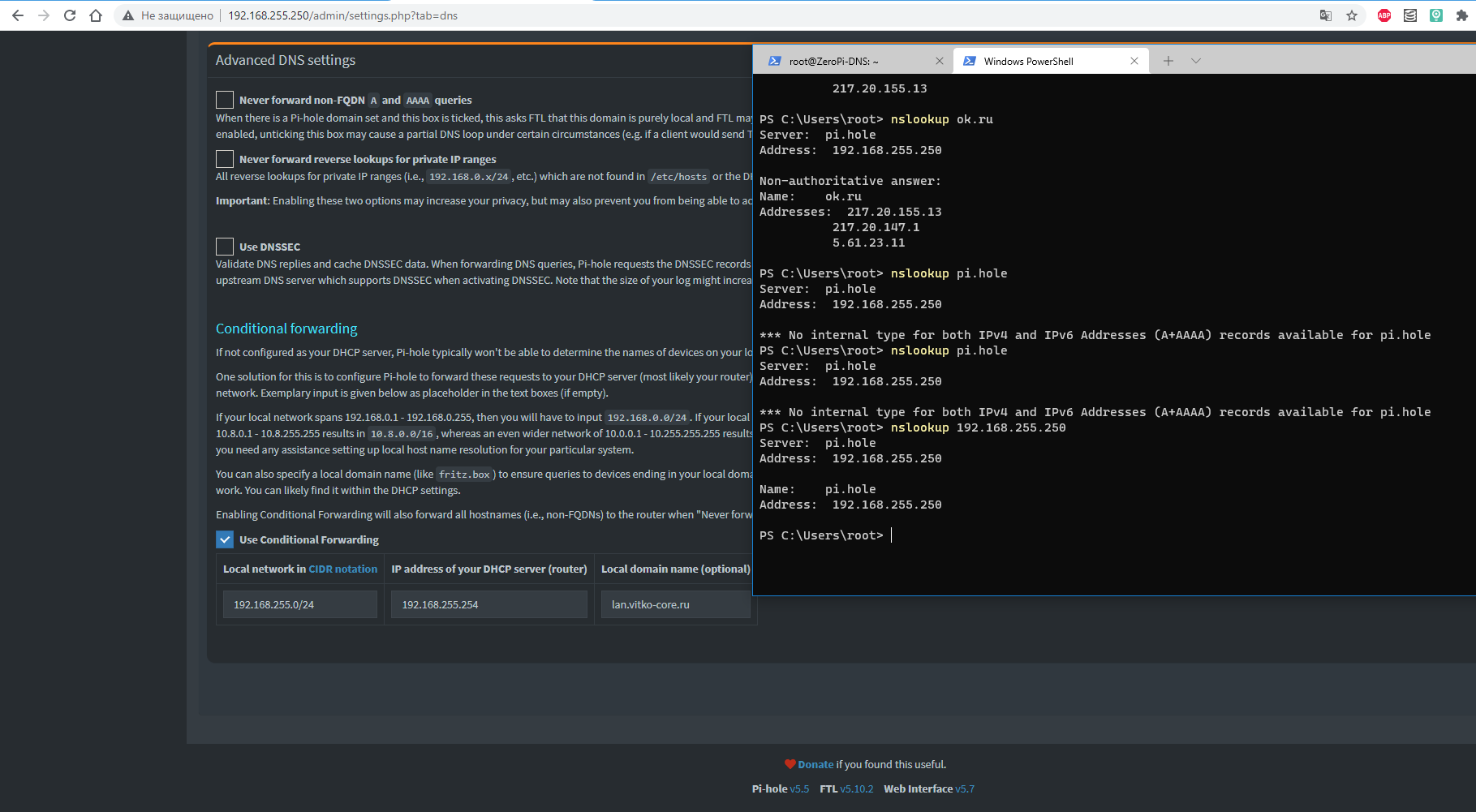This screenshot has height=812, width=1476.
Task: Click the PowerShell icon on ZeroPi tab
Action: tap(775, 61)
